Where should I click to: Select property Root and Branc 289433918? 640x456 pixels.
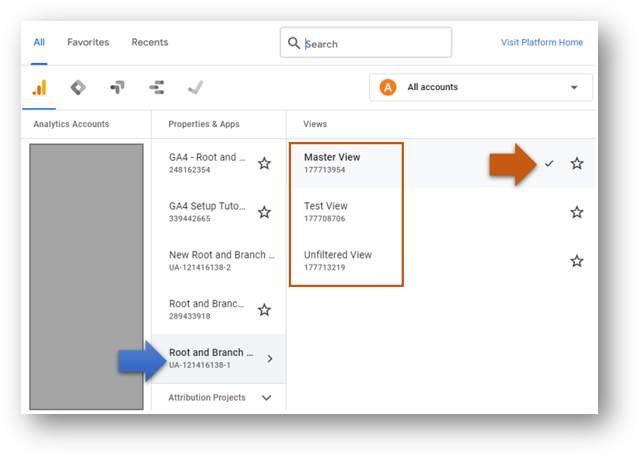[x=219, y=310]
